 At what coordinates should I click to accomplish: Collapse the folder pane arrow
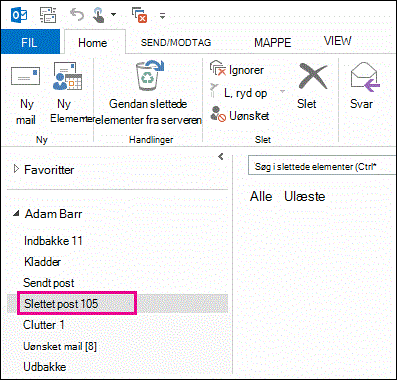point(221,156)
